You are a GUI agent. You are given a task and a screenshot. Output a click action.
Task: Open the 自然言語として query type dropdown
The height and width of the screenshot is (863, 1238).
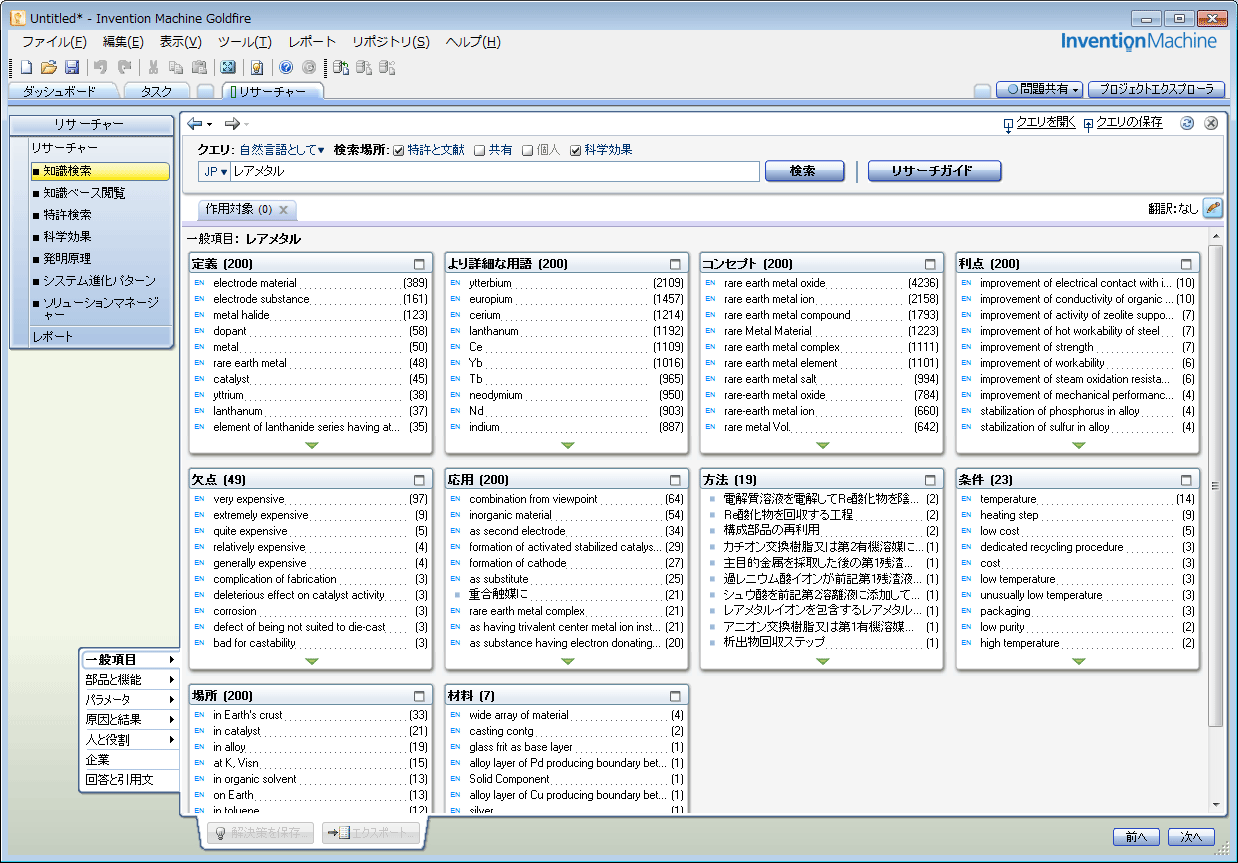[x=282, y=150]
